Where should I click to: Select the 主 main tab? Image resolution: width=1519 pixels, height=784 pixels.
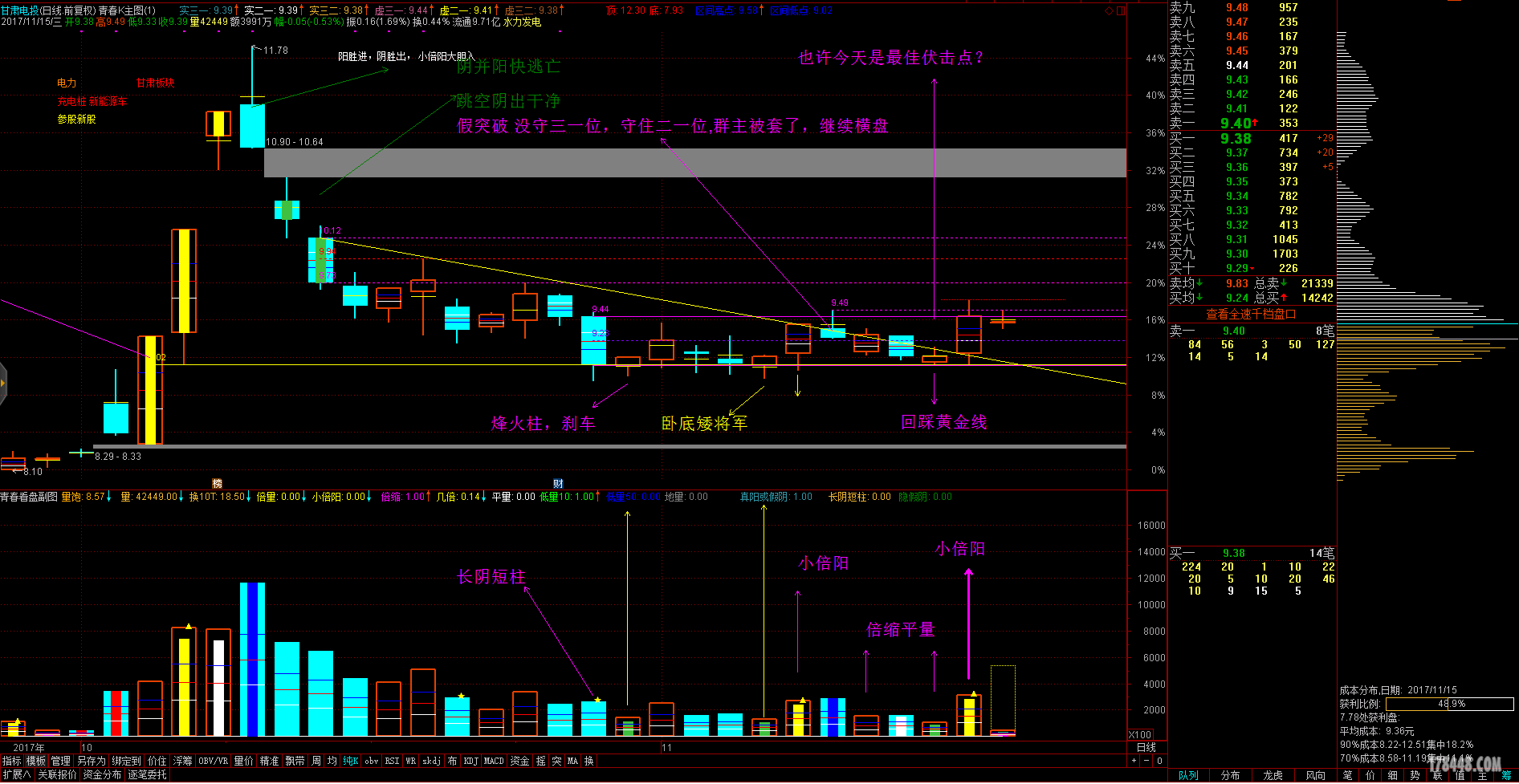[1482, 775]
